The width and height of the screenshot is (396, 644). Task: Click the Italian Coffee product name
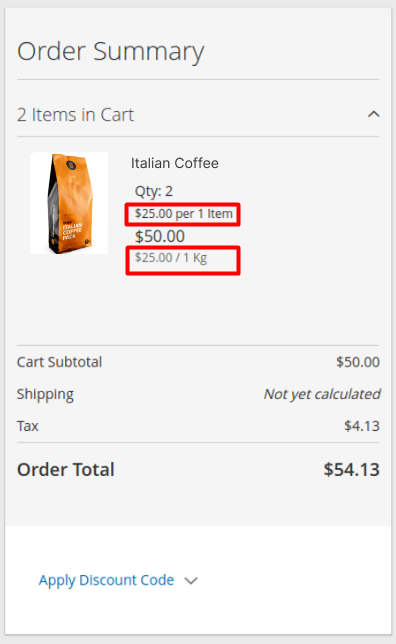175,163
